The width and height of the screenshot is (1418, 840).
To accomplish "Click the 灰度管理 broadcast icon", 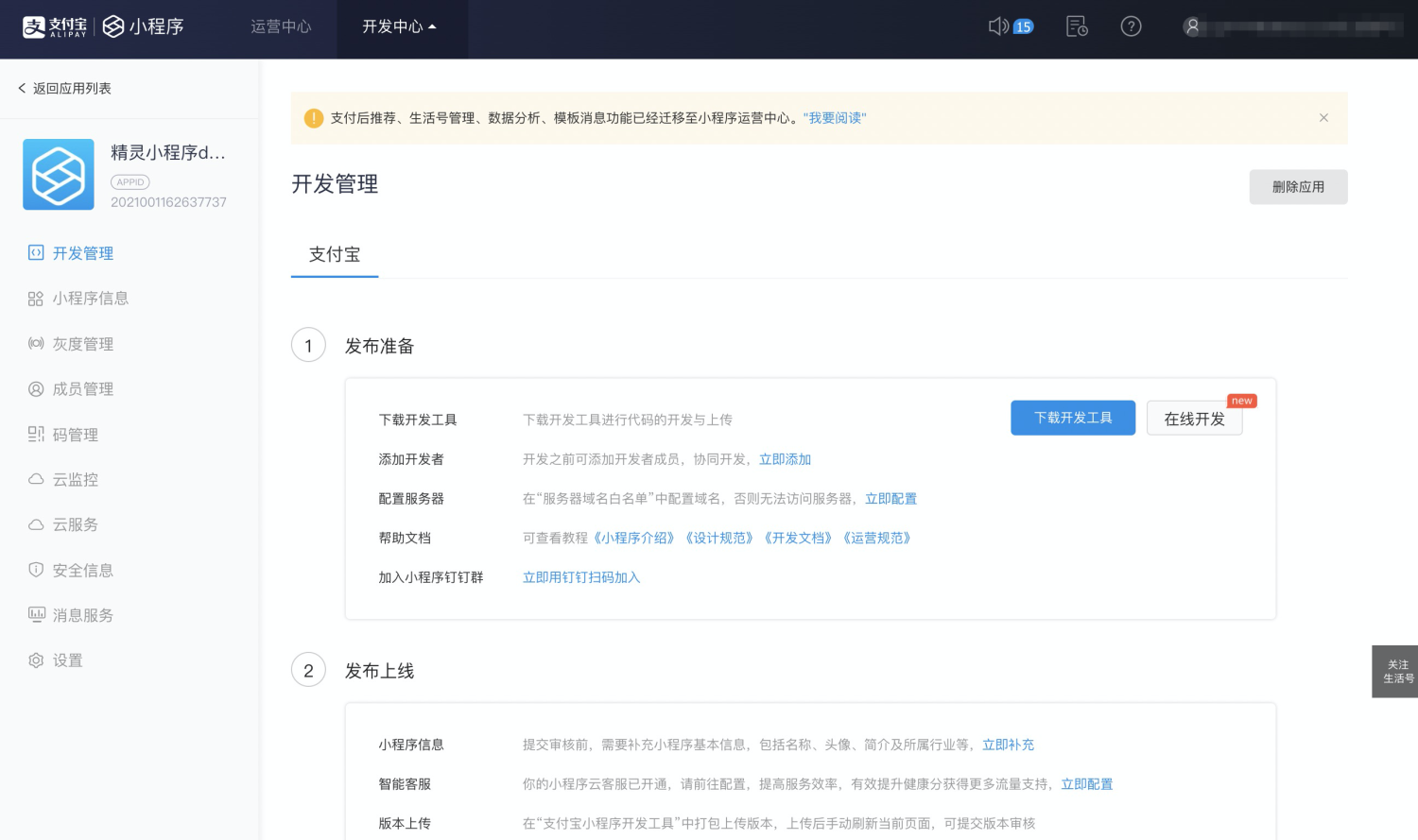I will tap(36, 344).
